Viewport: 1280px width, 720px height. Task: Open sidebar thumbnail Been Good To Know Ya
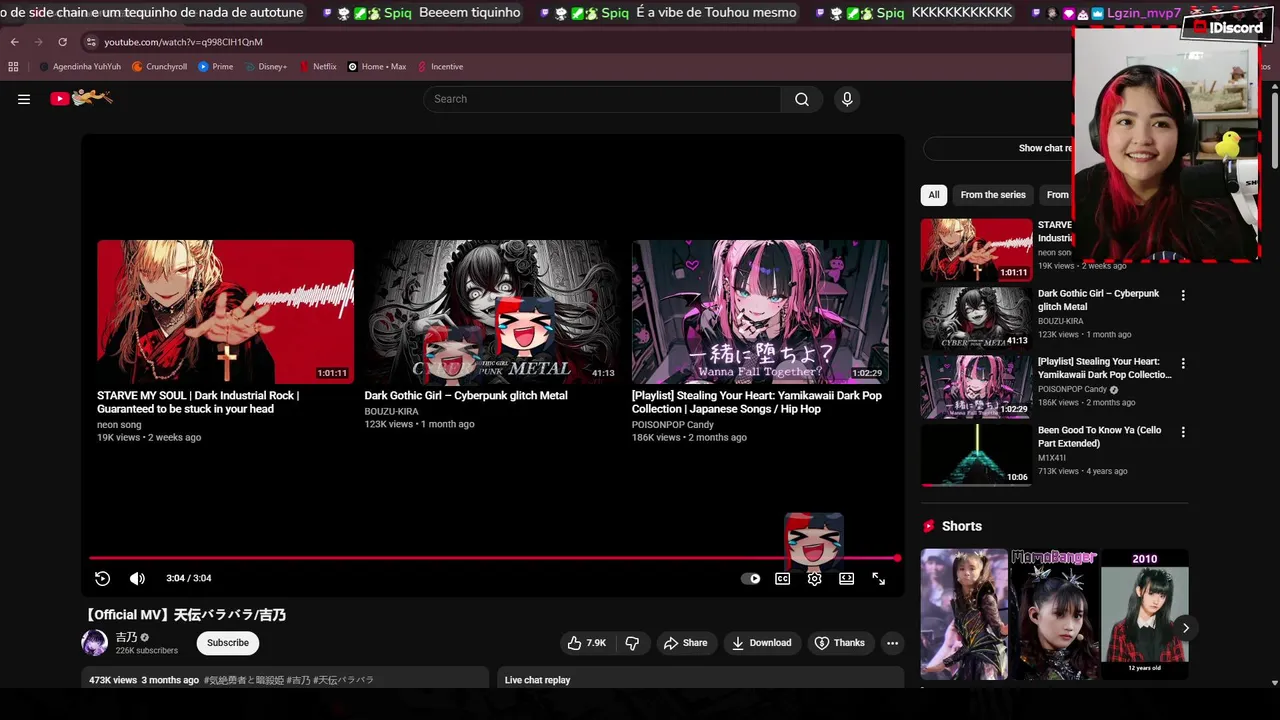click(x=976, y=455)
